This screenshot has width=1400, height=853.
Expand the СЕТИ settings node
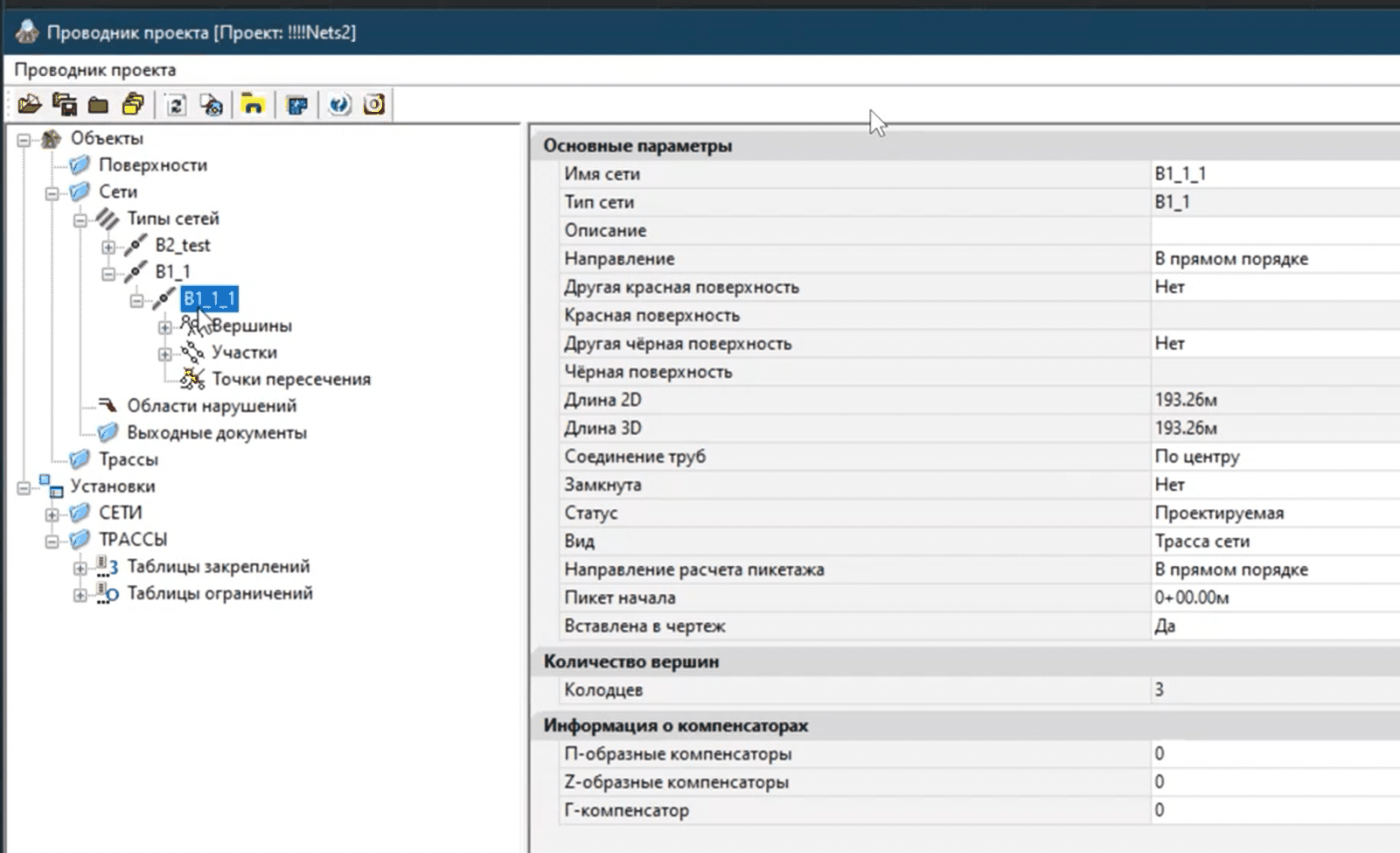point(52,514)
